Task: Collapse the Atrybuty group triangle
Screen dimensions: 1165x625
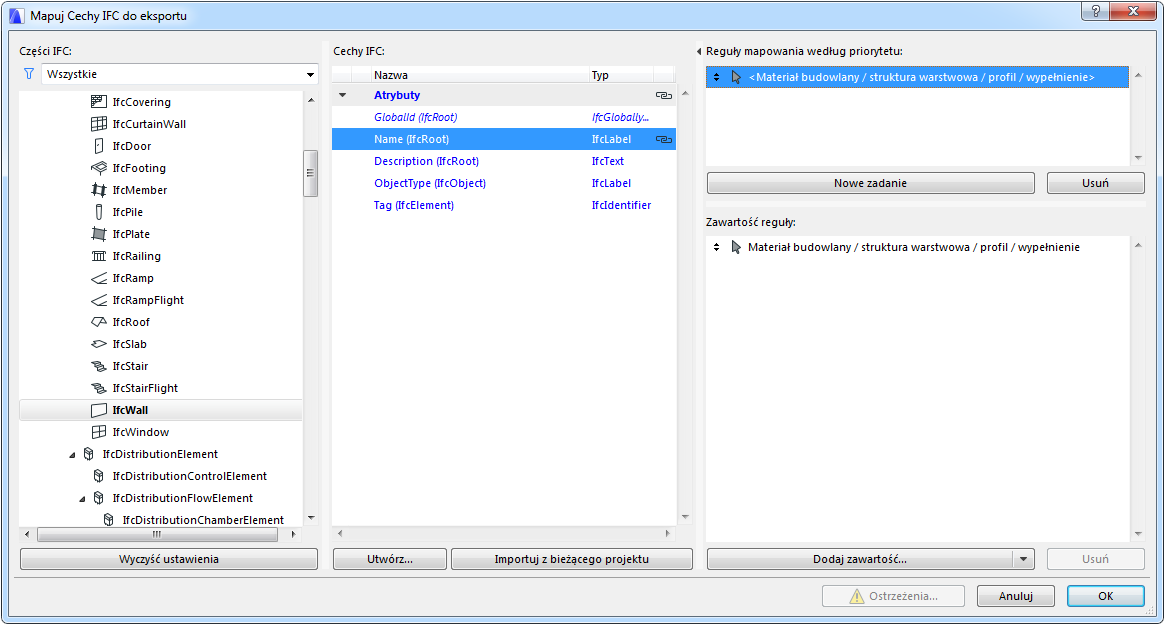Action: (x=343, y=96)
